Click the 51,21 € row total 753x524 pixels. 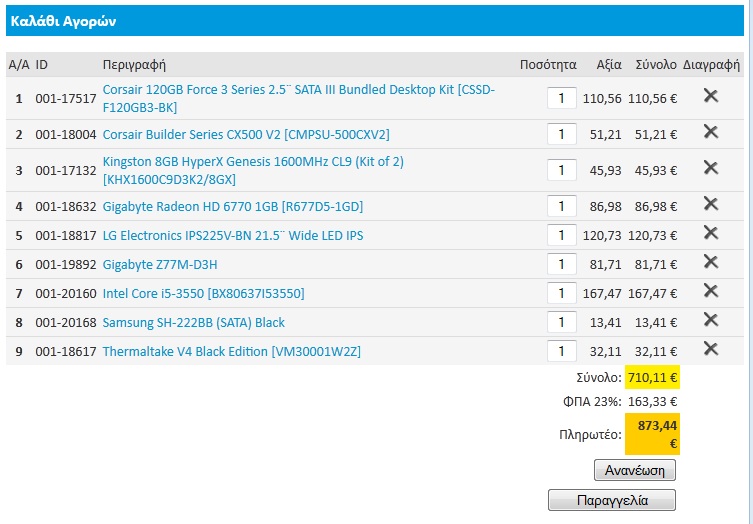656,134
